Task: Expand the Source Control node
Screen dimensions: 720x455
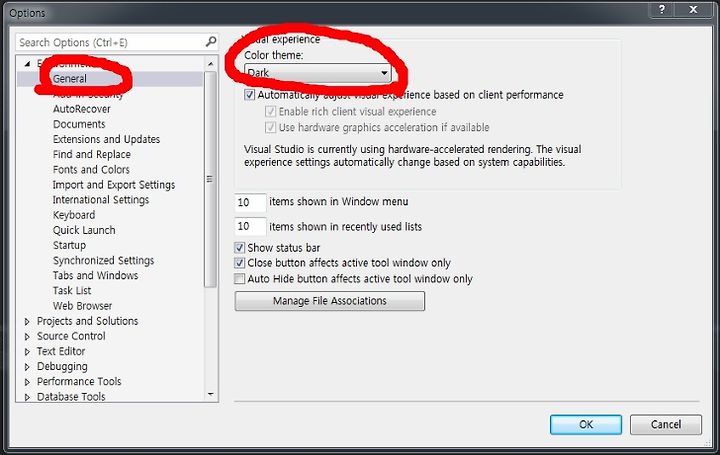Action: (27, 337)
